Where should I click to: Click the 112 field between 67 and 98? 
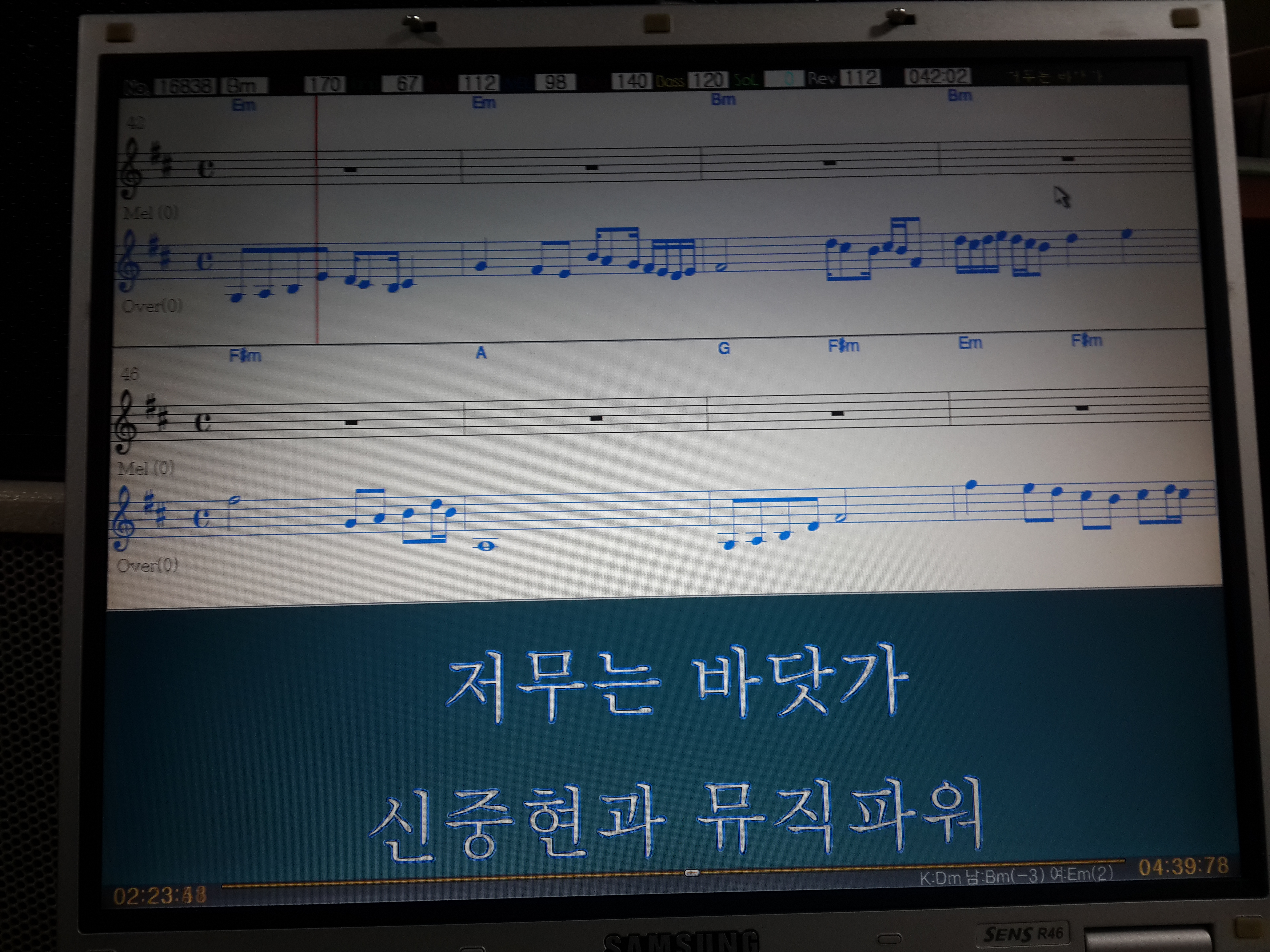pyautogui.click(x=479, y=83)
